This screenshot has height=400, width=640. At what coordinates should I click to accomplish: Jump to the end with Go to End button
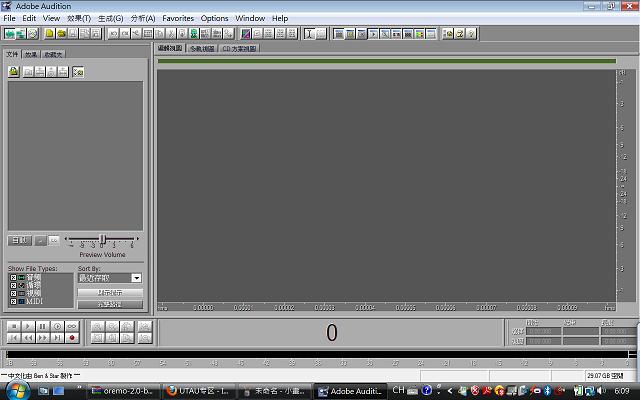tap(57, 338)
